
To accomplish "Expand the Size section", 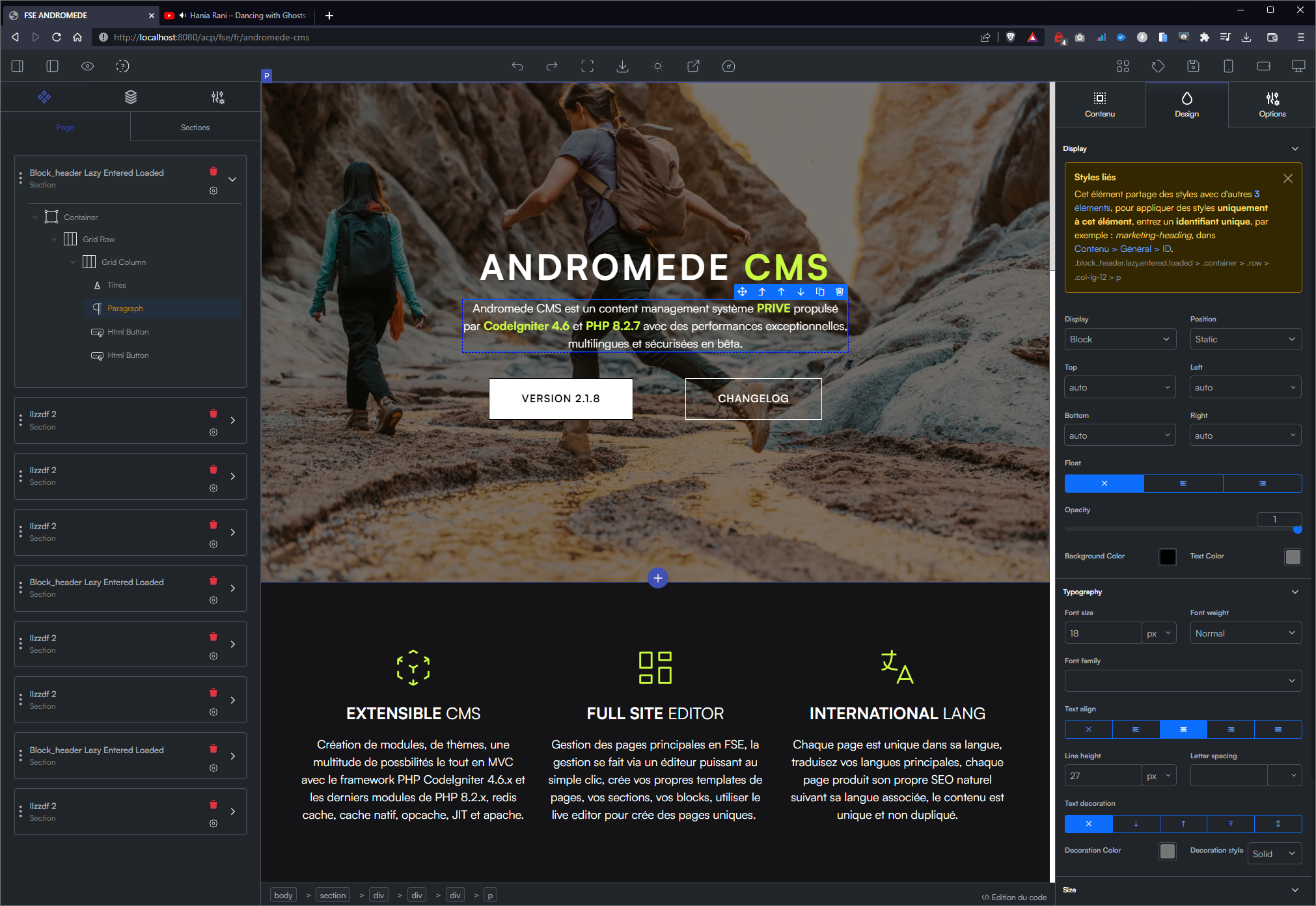I will pos(1295,890).
